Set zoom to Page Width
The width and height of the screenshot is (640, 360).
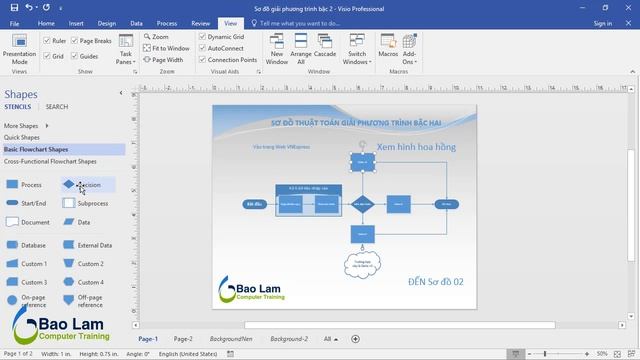pyautogui.click(x=163, y=60)
